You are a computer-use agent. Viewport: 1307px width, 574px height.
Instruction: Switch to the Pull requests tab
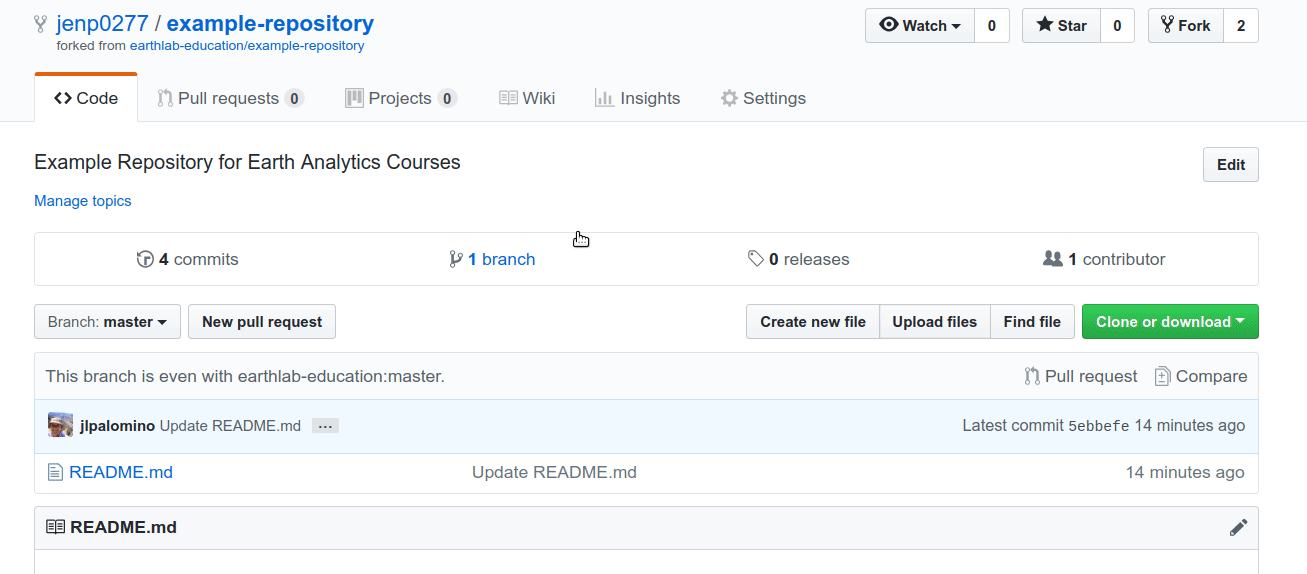coord(230,98)
